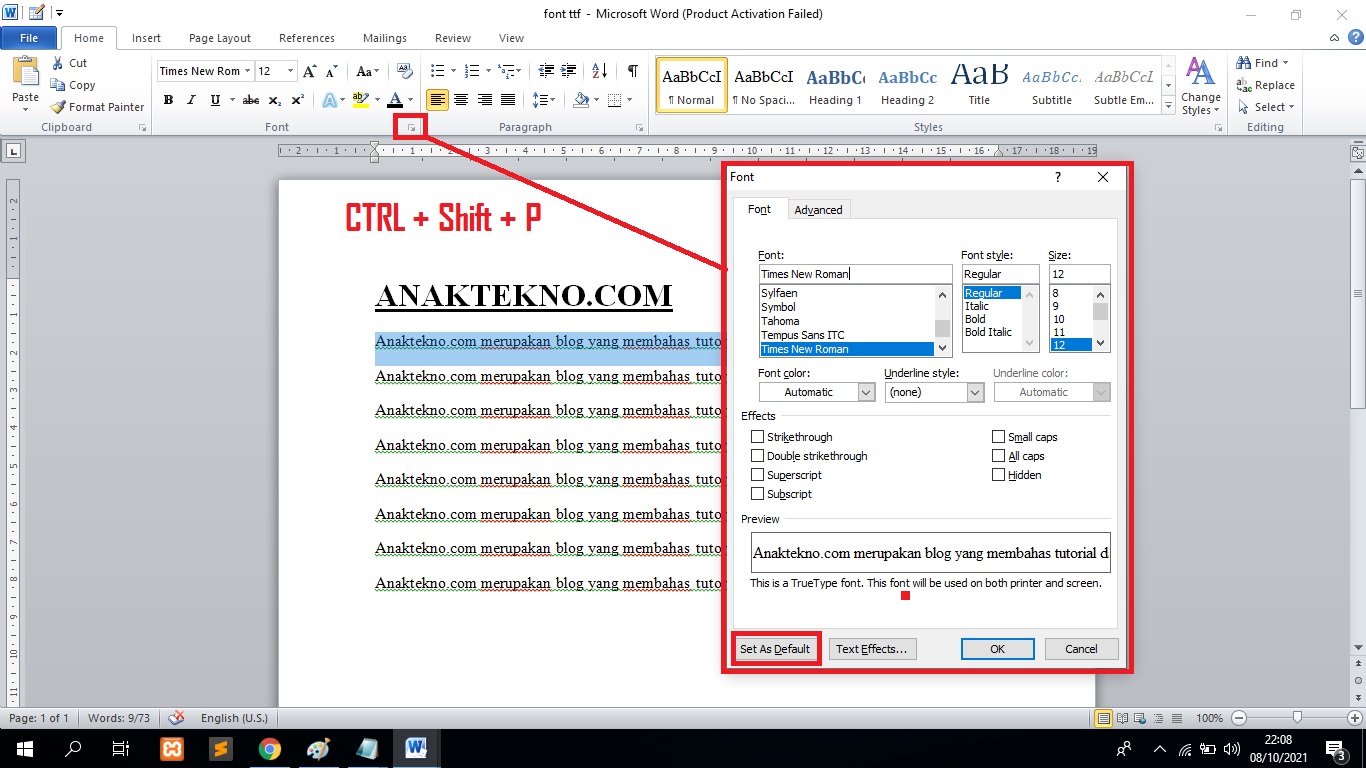Increase indent of paragraph

click(569, 71)
